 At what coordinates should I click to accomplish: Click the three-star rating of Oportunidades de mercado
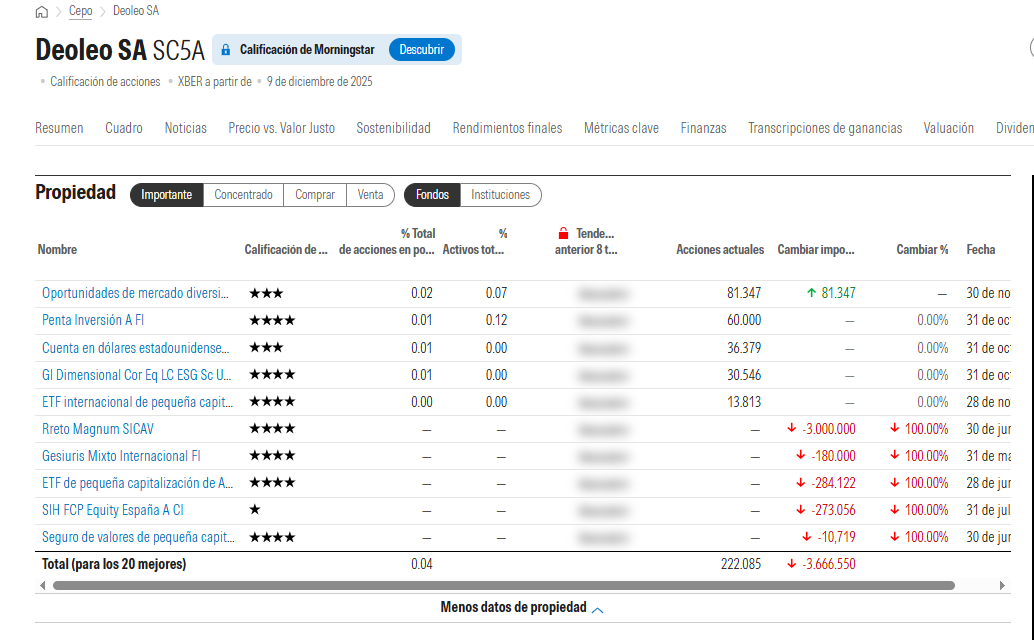tap(266, 294)
